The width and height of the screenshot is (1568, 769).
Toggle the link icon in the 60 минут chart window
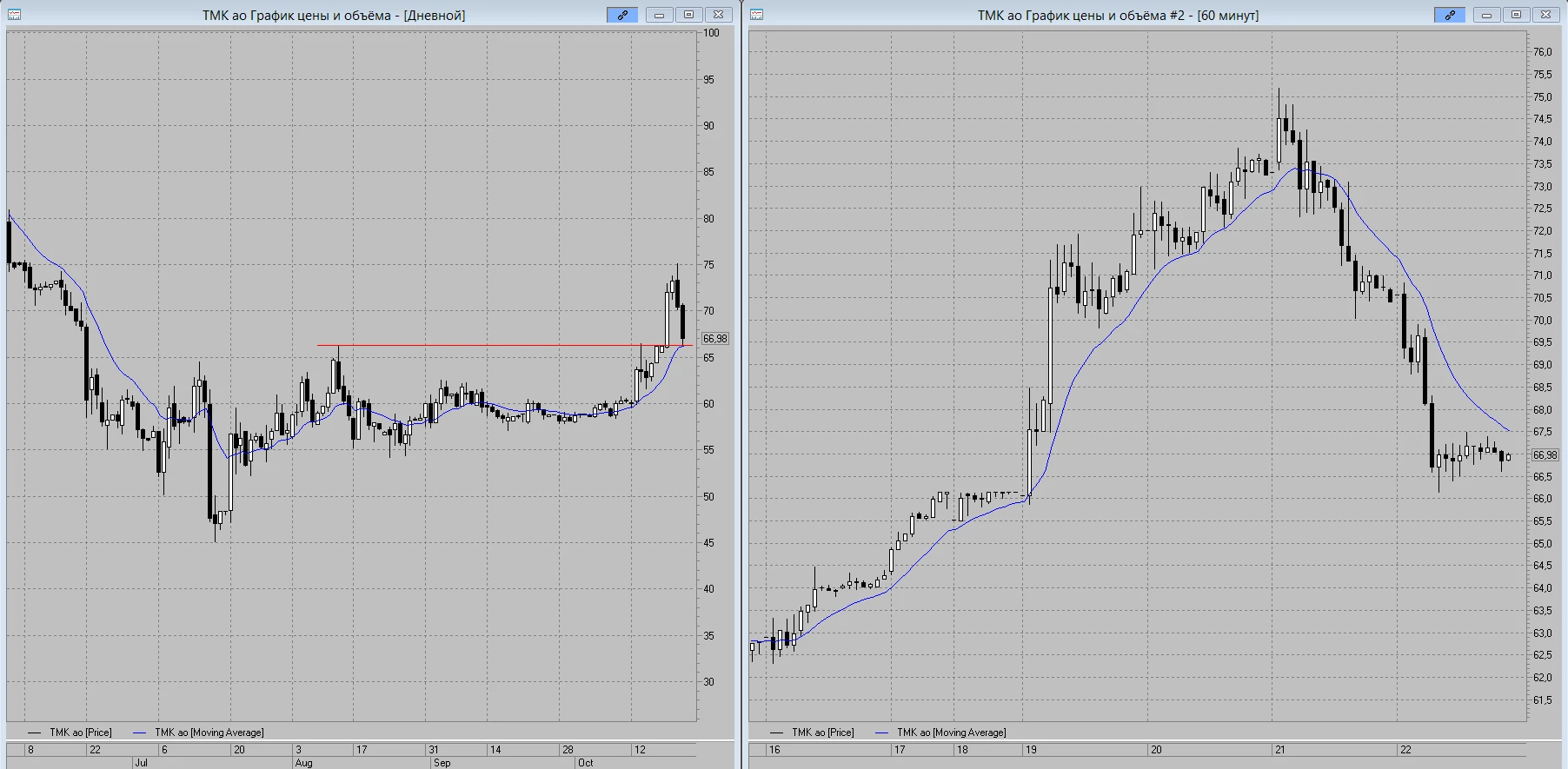tap(1450, 15)
